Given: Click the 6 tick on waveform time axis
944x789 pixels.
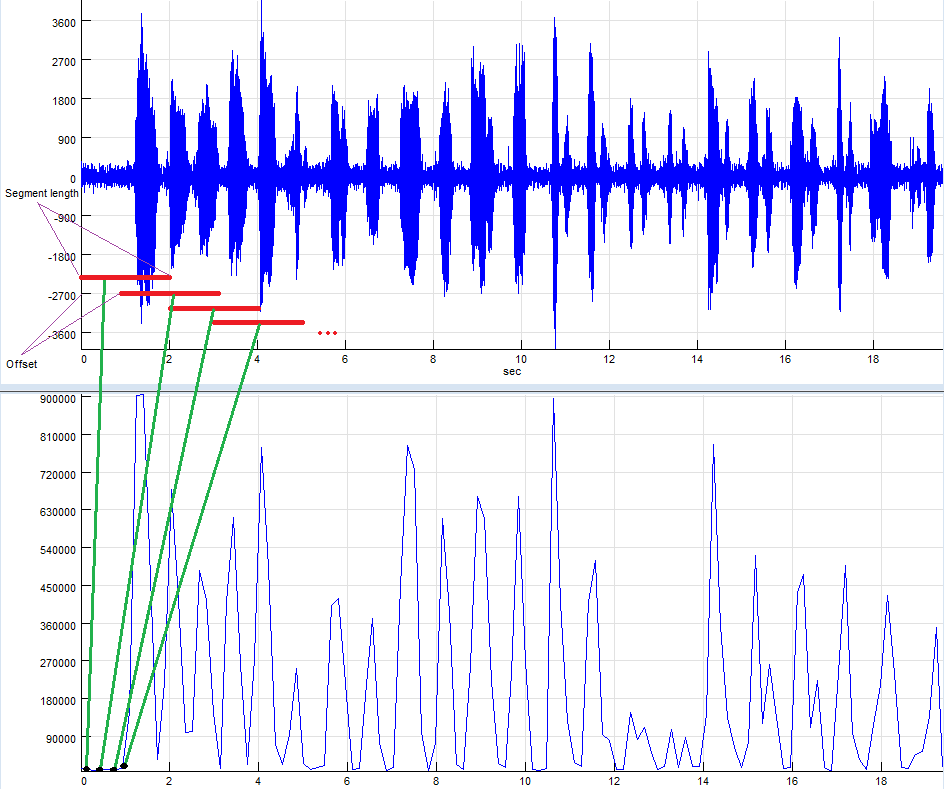Looking at the screenshot, I should point(345,358).
